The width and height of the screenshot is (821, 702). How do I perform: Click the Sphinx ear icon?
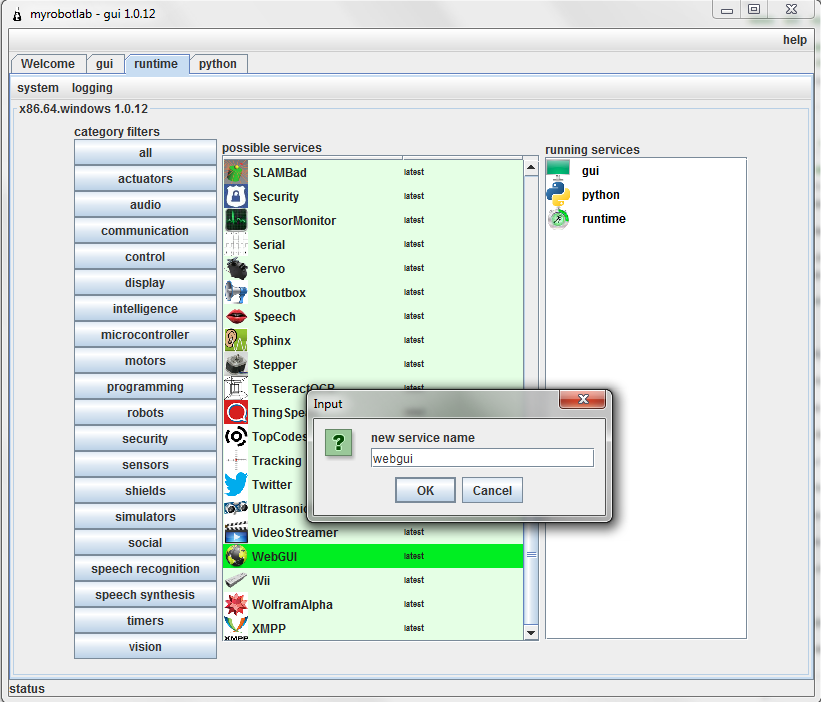236,341
